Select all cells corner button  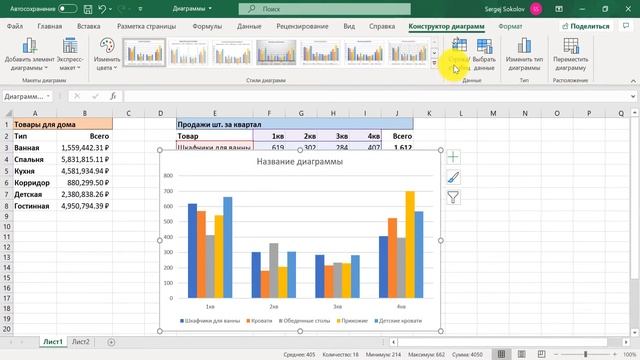tap(7, 113)
